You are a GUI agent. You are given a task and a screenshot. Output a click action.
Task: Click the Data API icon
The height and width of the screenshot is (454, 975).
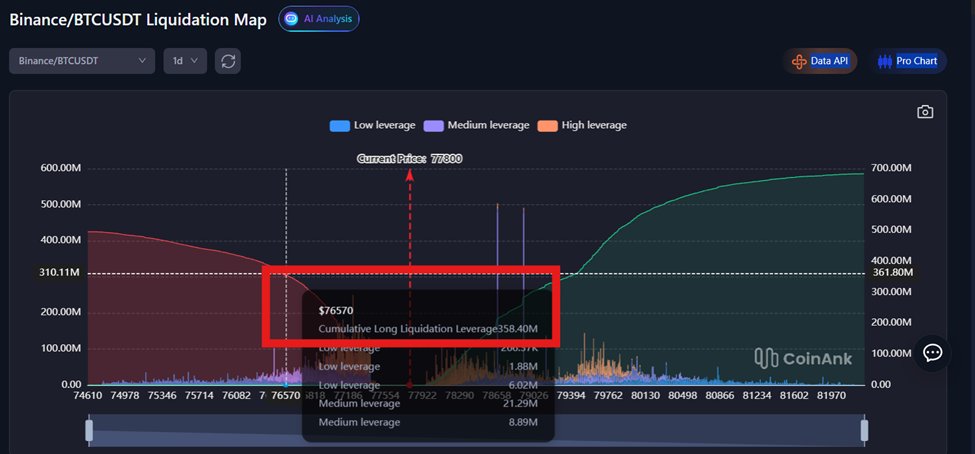[x=799, y=62]
